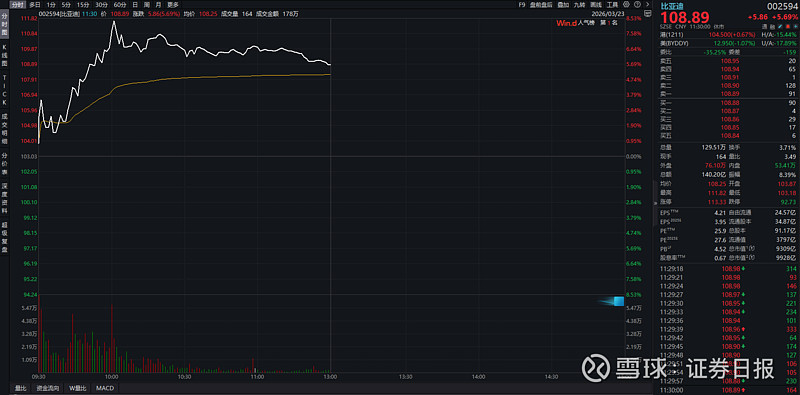Expand the right arrow chevron in toolbar
The width and height of the screenshot is (800, 395).
pyautogui.click(x=647, y=5)
